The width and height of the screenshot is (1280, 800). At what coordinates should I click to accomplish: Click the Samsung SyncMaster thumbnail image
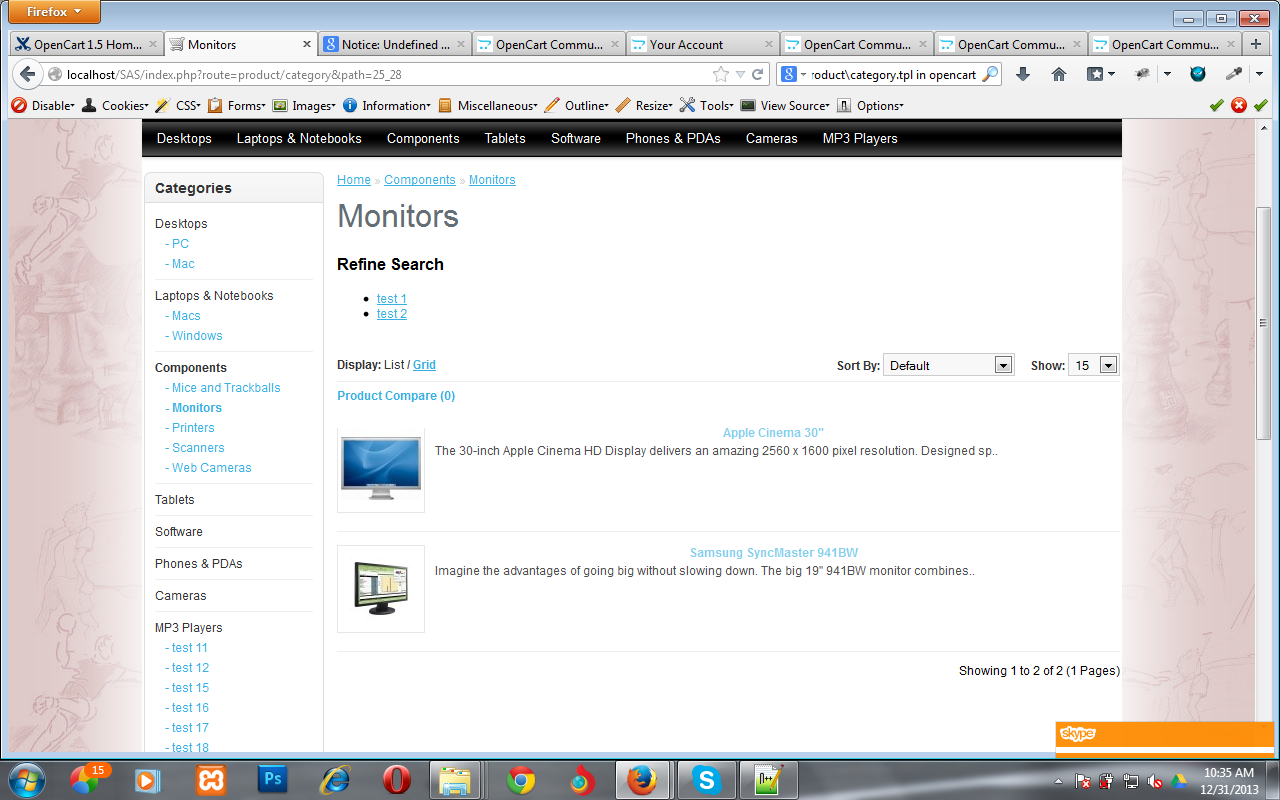pos(381,589)
